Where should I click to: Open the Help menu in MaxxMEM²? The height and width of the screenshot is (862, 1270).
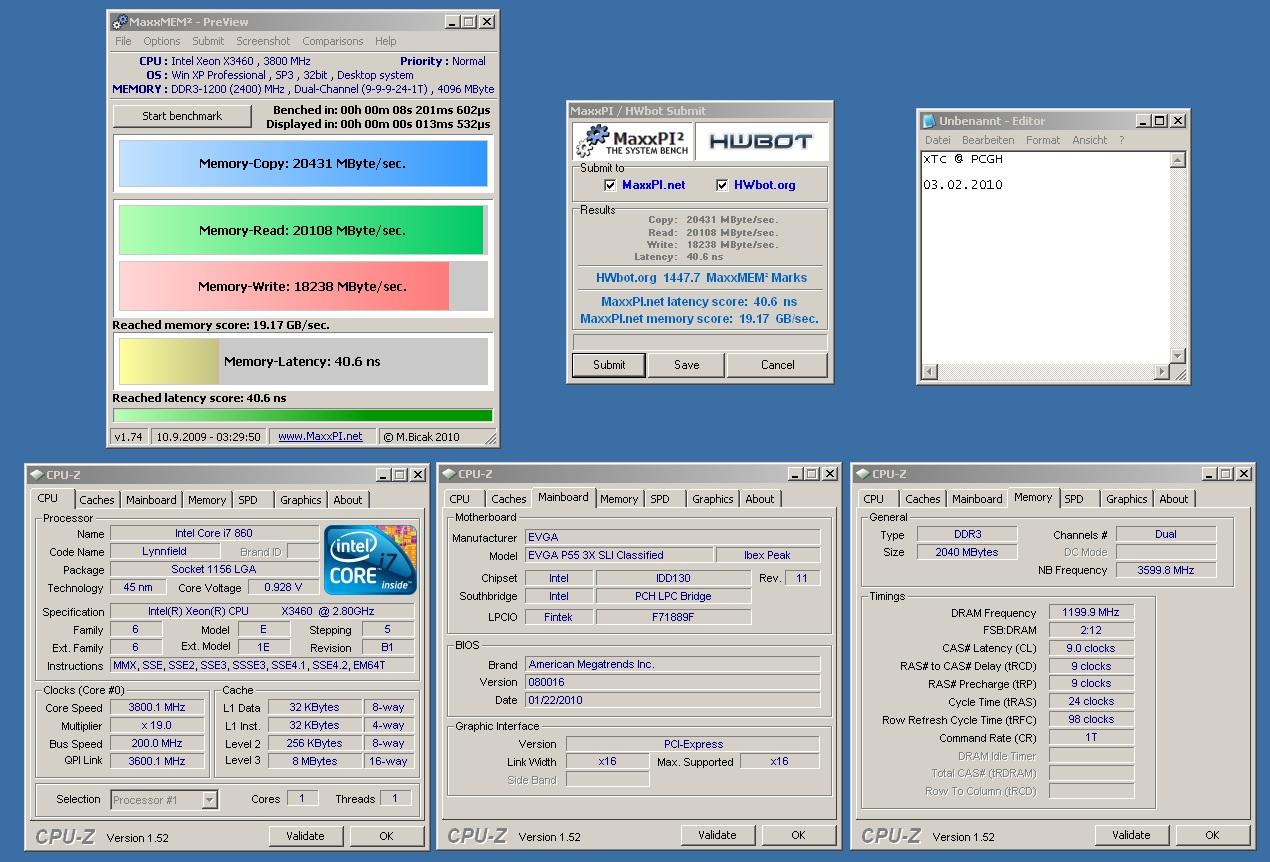pos(386,41)
